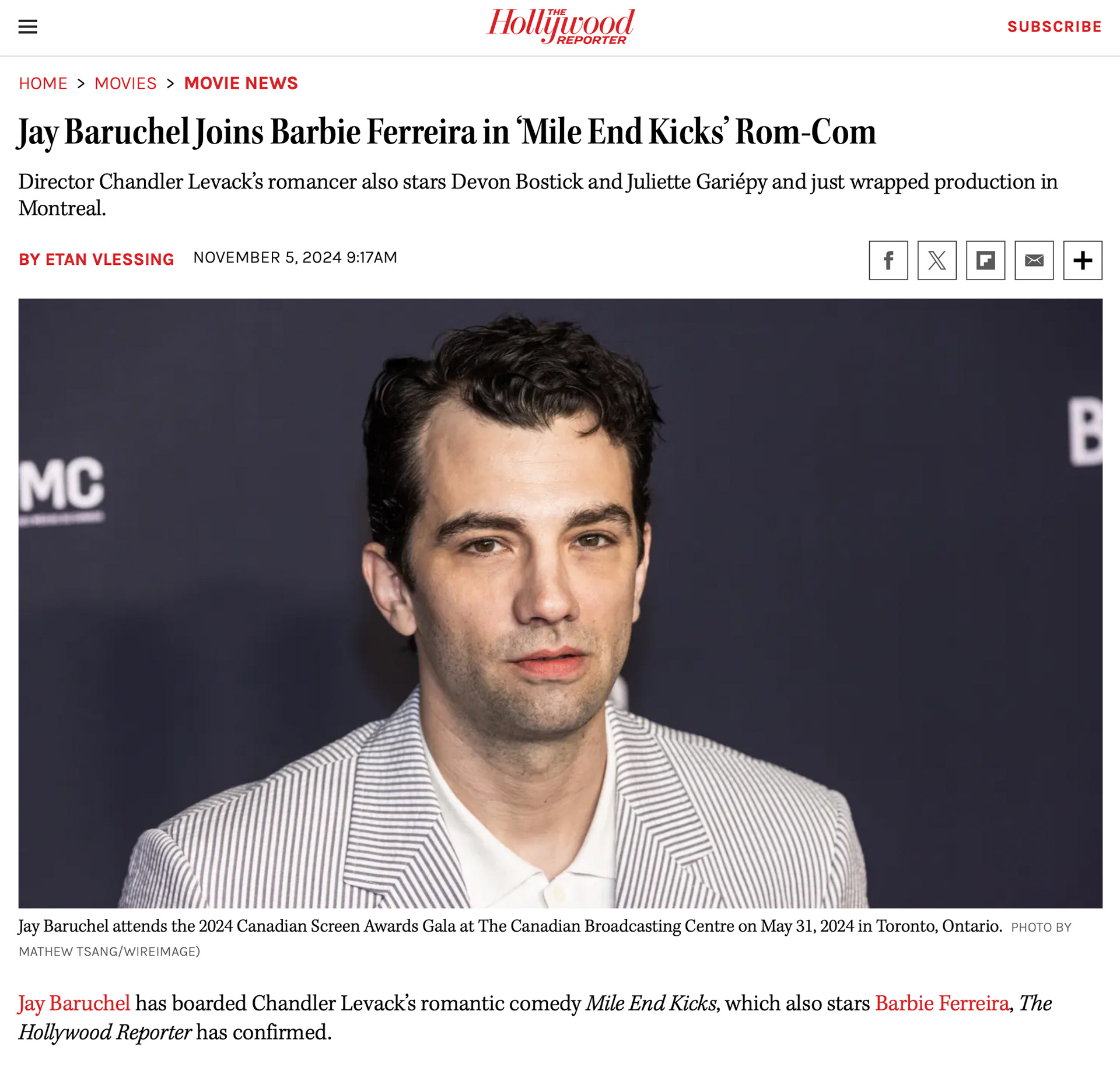The width and height of the screenshot is (1120, 1067).
Task: Open the hamburger navigation menu
Action: click(27, 27)
